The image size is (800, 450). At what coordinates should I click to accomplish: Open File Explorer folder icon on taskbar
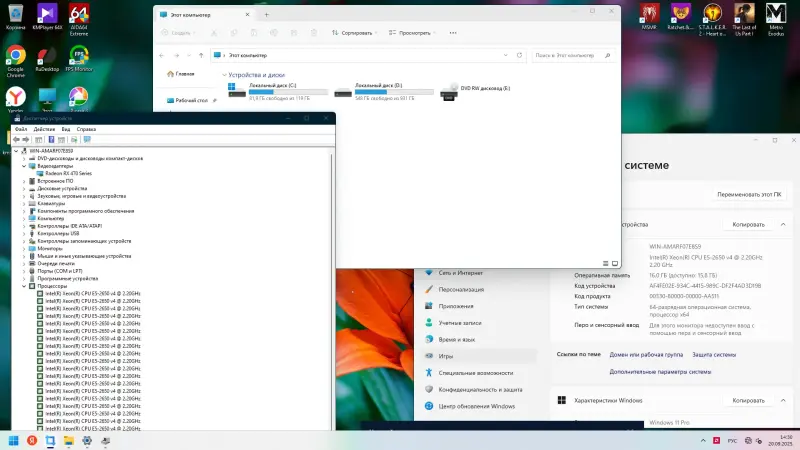pyautogui.click(x=68, y=440)
